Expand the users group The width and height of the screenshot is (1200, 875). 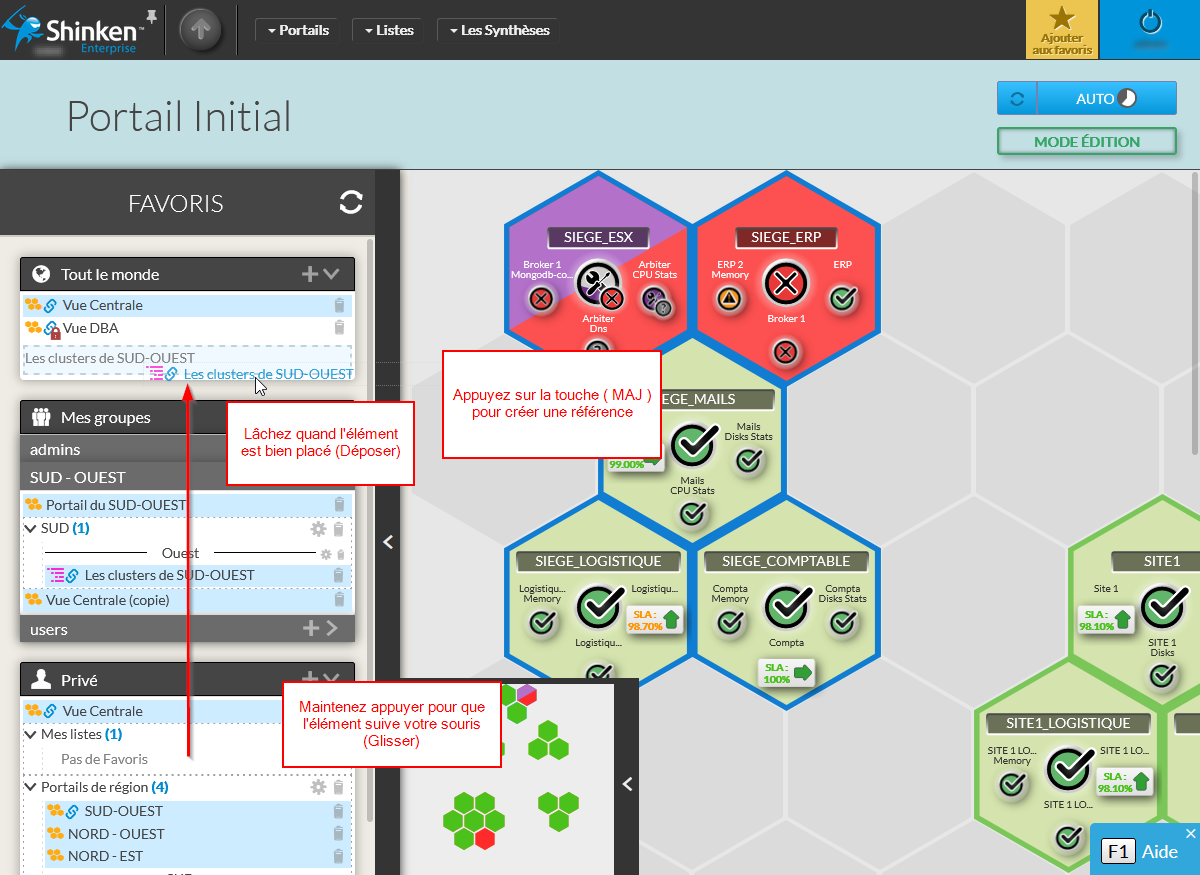332,628
